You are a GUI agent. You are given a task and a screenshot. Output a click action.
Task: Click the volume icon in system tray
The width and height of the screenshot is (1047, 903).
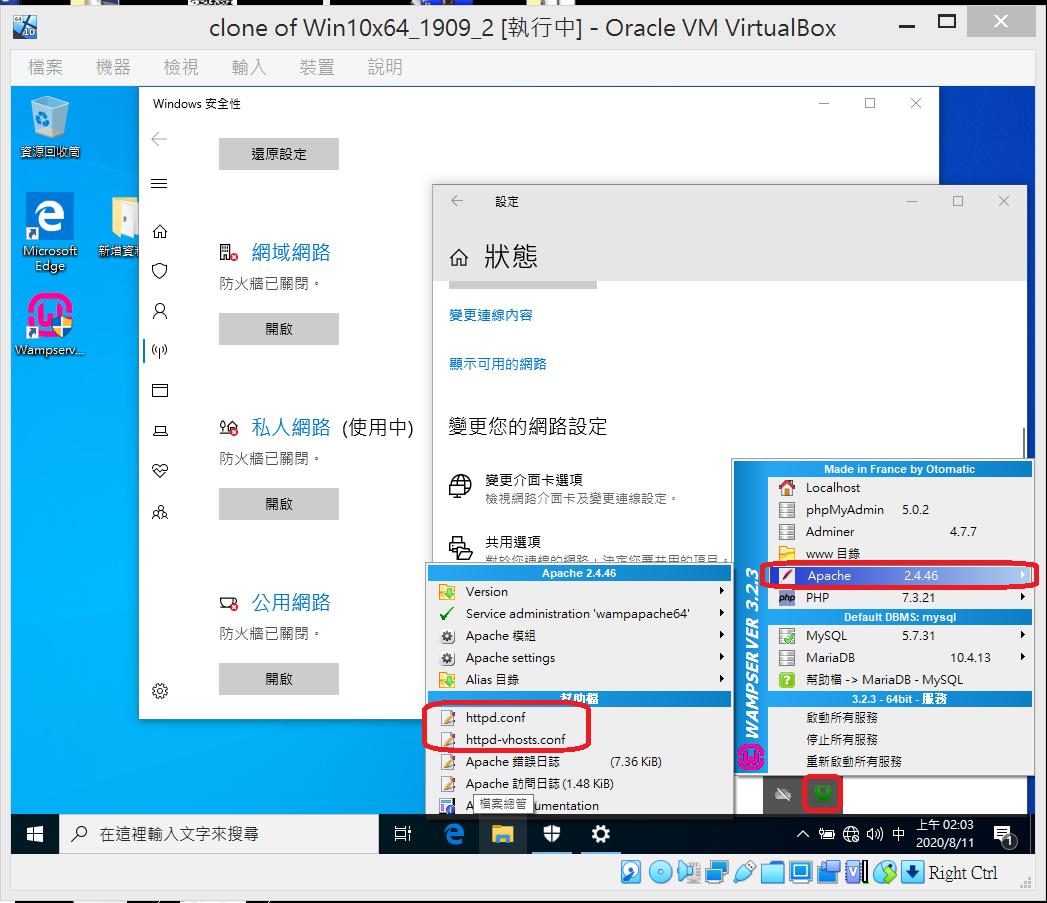point(874,834)
